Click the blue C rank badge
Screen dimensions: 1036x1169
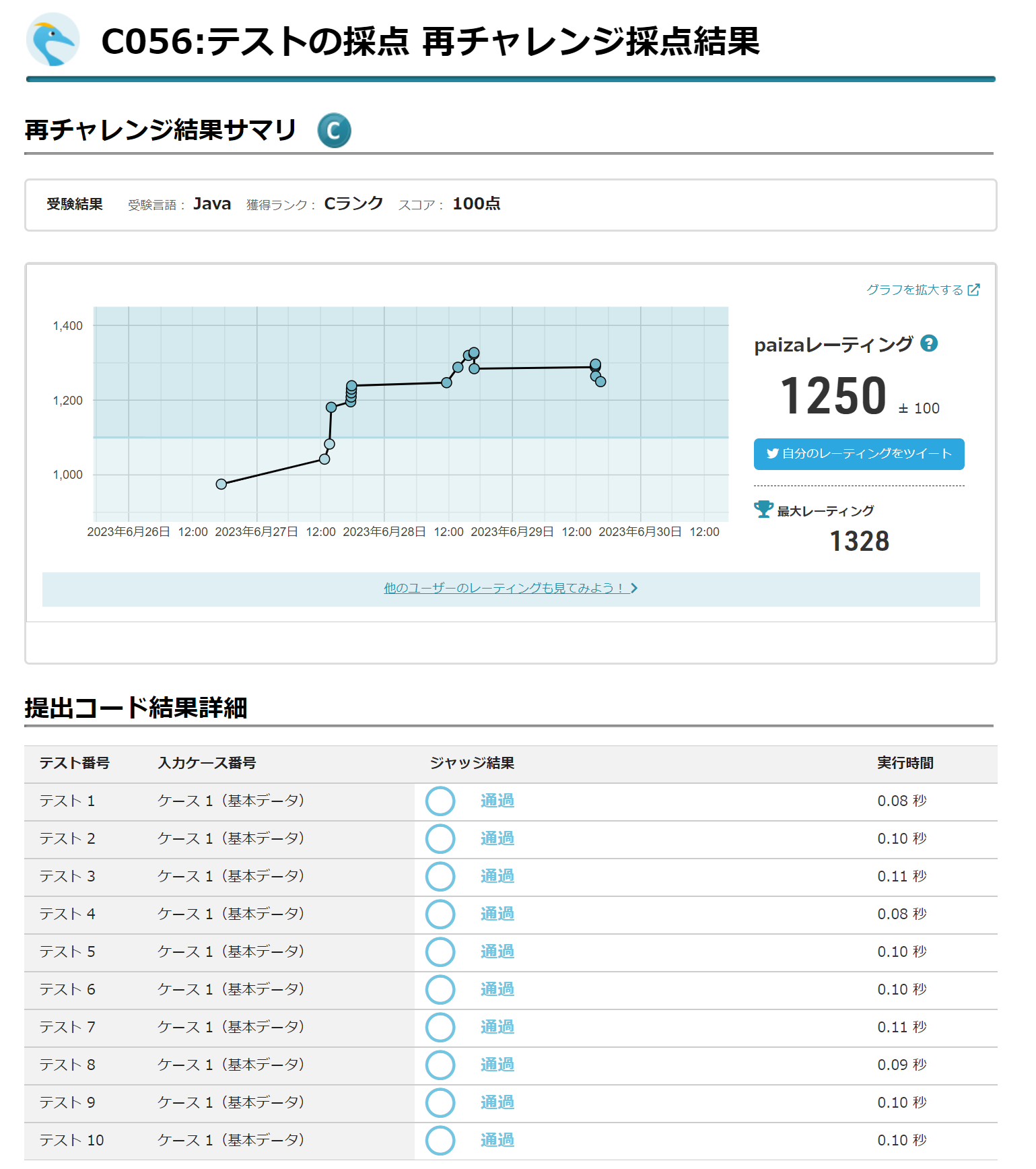(x=334, y=131)
